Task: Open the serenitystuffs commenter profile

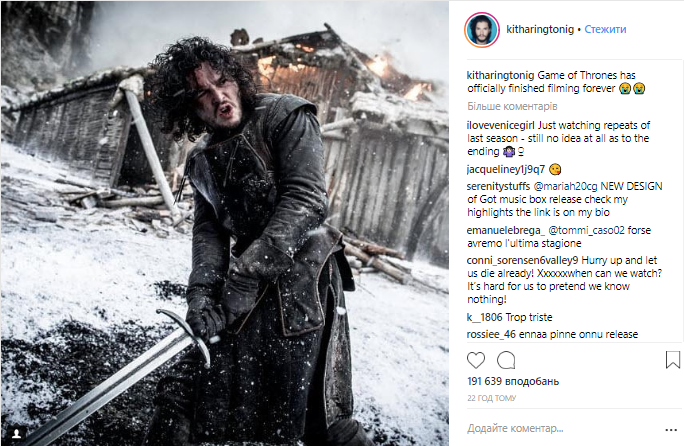Action: tap(498, 186)
